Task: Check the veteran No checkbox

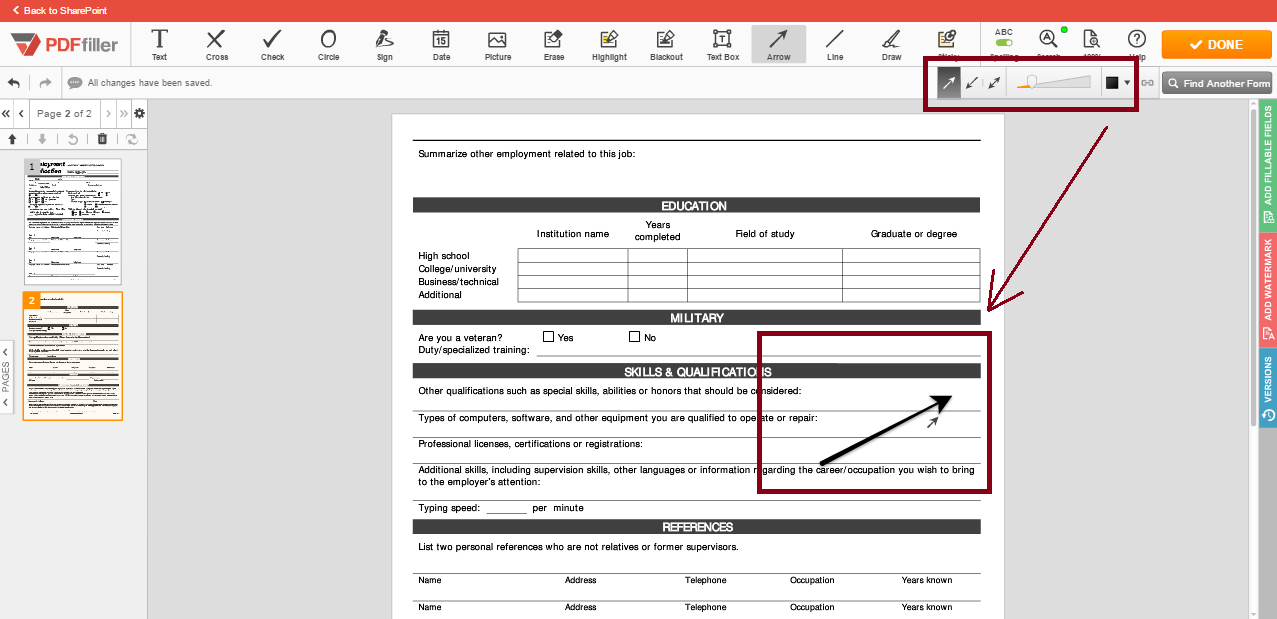Action: pyautogui.click(x=634, y=337)
